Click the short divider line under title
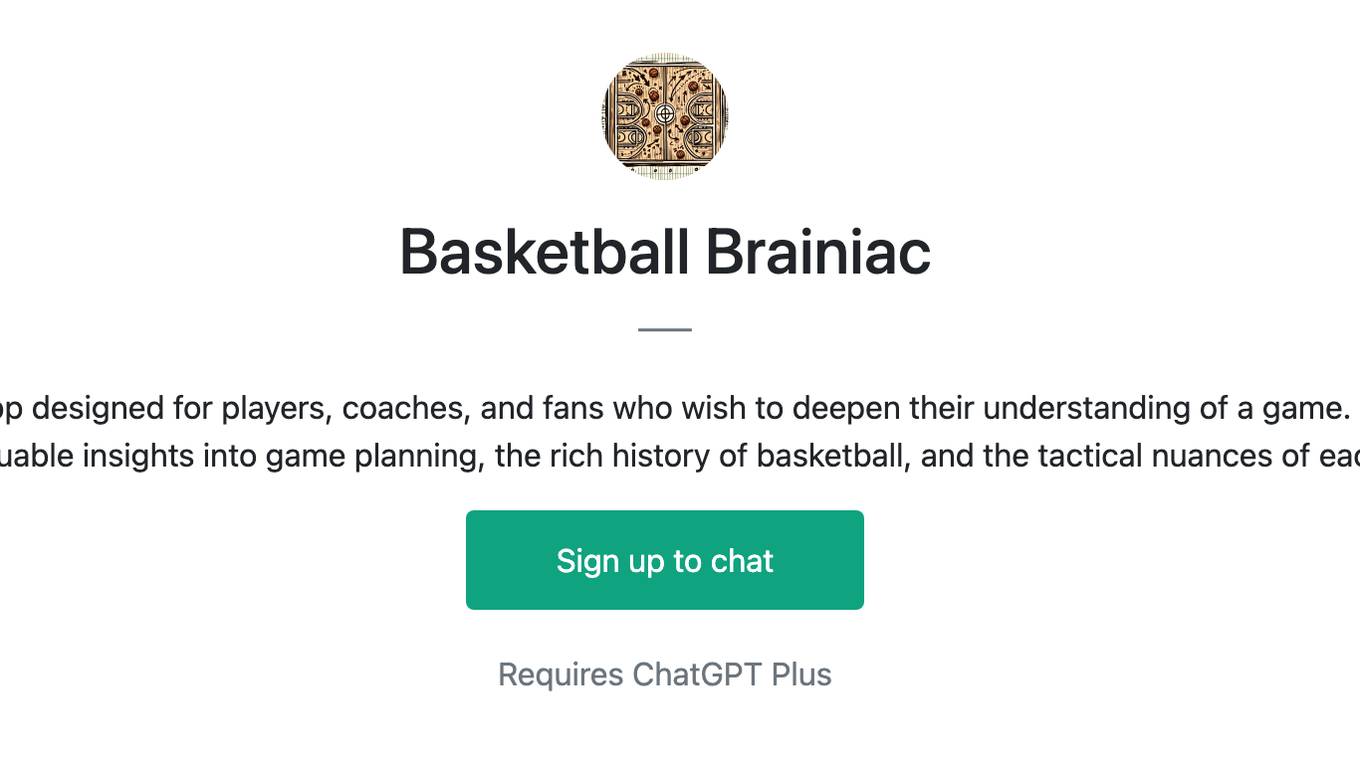 coord(665,329)
